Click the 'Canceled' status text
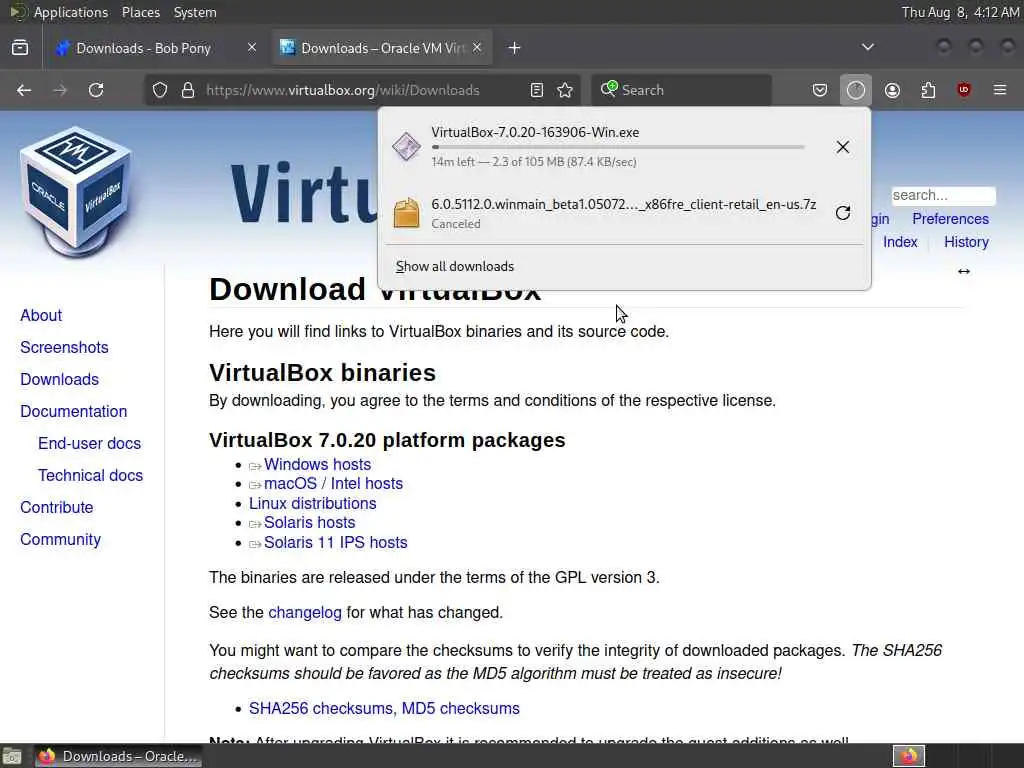Screen dimensions: 1024x768 456,224
